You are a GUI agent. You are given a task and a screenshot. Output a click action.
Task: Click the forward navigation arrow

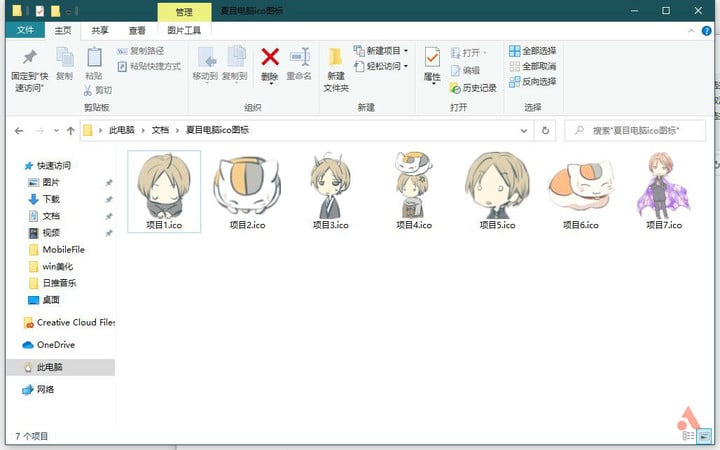39,131
